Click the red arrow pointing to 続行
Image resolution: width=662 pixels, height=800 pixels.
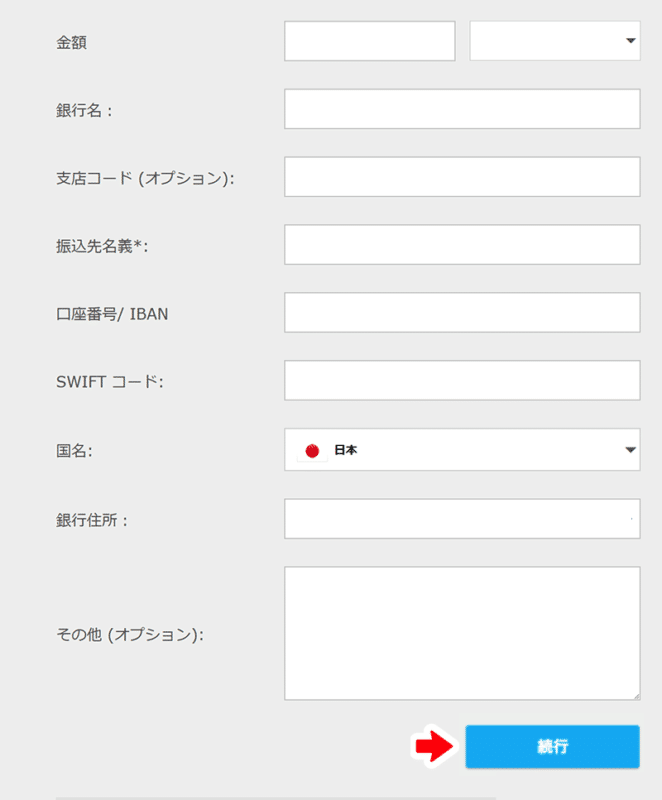tap(434, 746)
